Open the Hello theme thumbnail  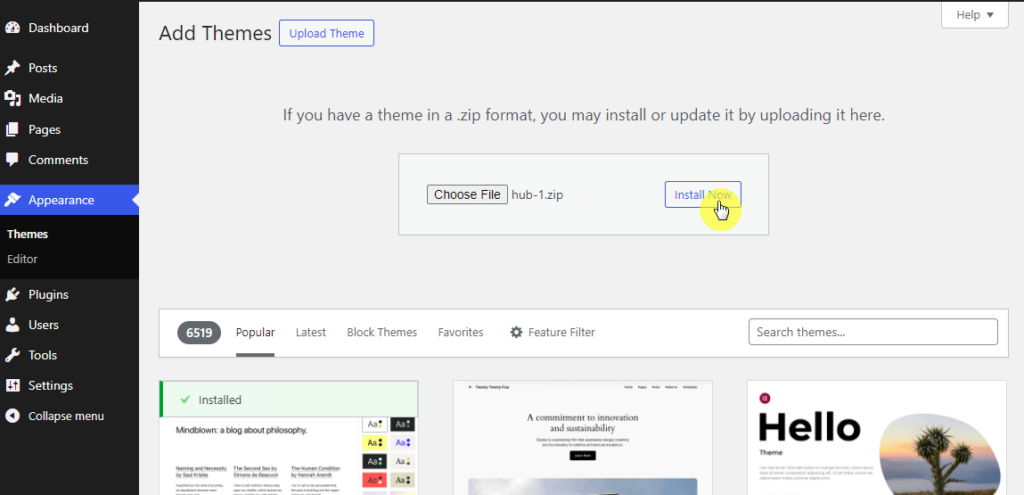[877, 438]
